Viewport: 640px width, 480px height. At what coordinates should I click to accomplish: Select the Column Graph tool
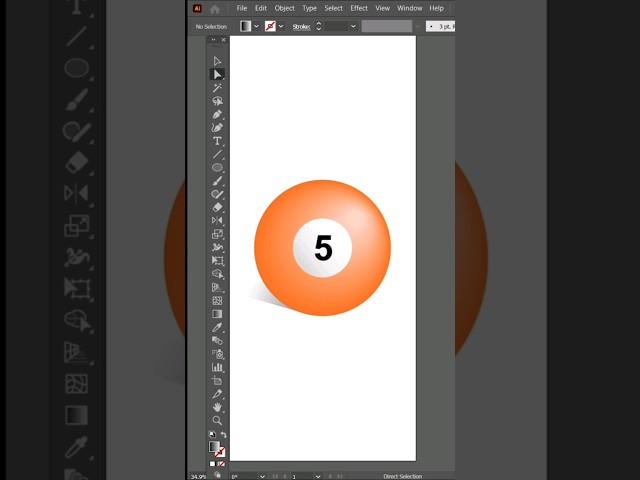217,367
